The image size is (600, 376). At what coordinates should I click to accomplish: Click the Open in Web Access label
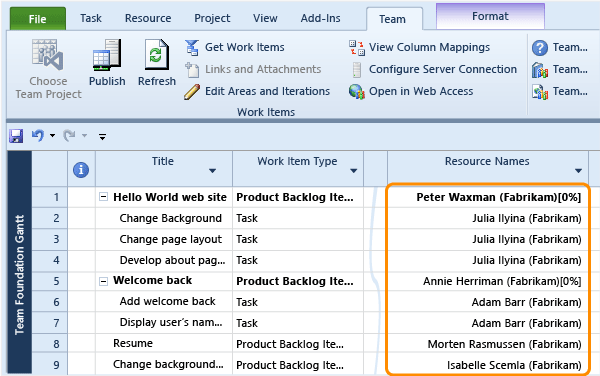pyautogui.click(x=421, y=91)
